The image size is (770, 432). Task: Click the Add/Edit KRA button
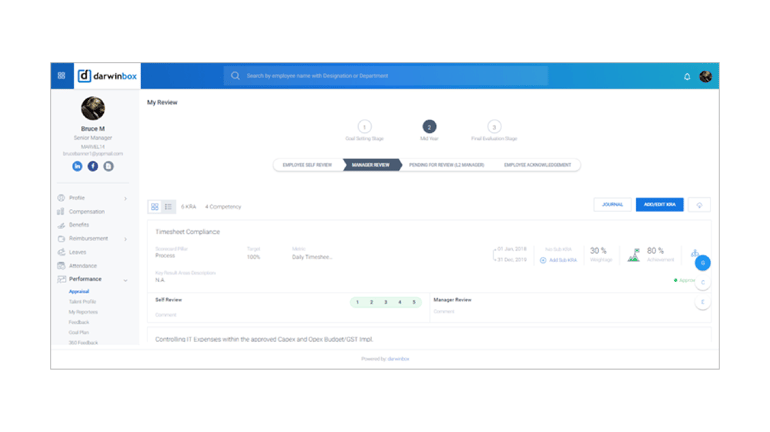click(660, 205)
